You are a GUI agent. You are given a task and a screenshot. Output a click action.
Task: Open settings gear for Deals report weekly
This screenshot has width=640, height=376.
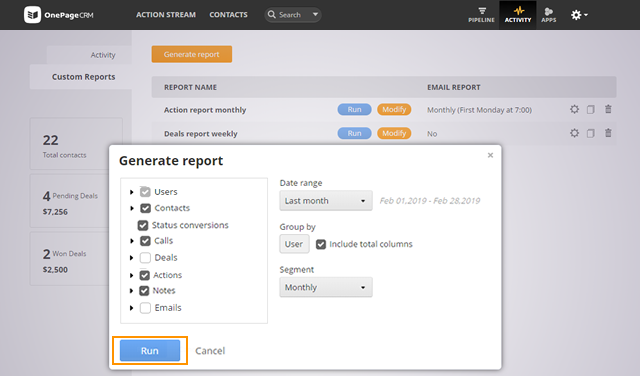coord(574,133)
